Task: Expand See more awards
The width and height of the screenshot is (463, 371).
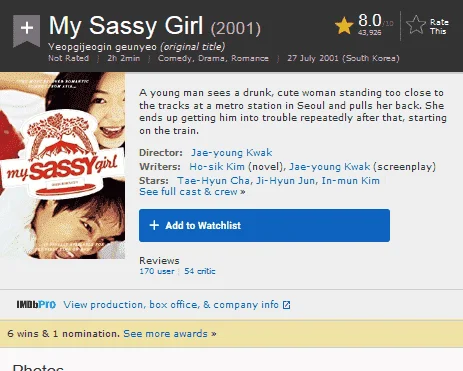Action: tap(170, 334)
